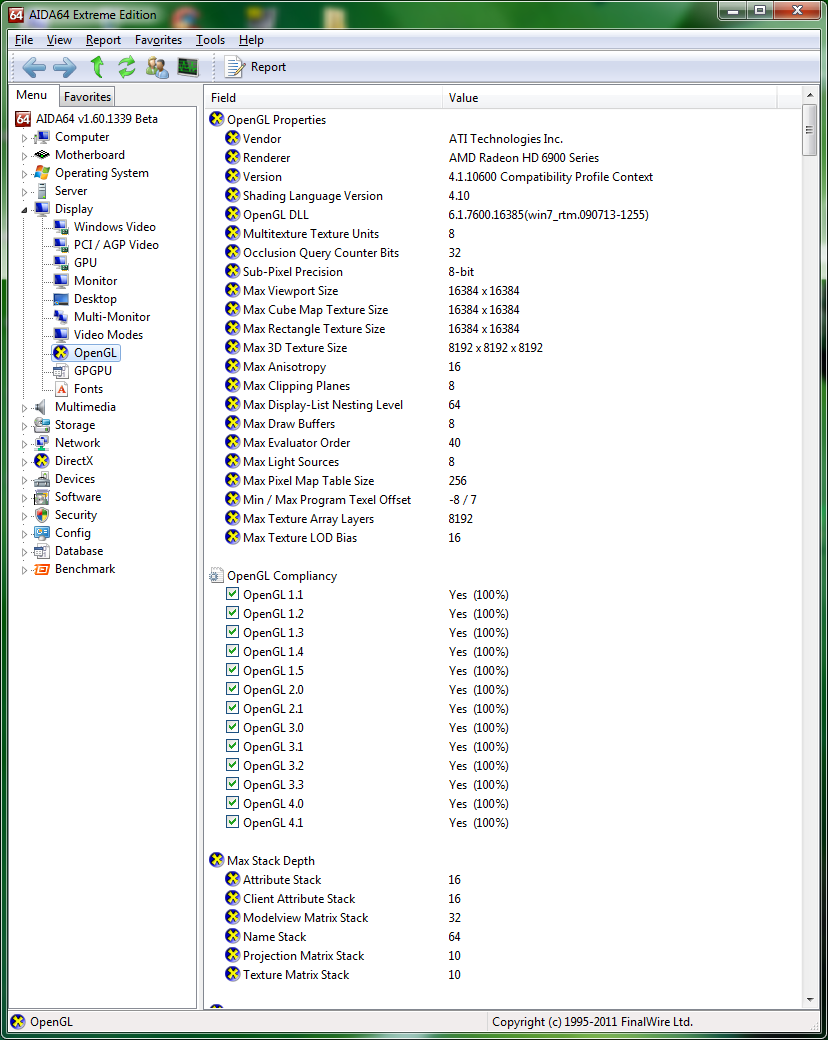Click the OpenGL Properties group icon
The width and height of the screenshot is (828, 1040).
(216, 119)
